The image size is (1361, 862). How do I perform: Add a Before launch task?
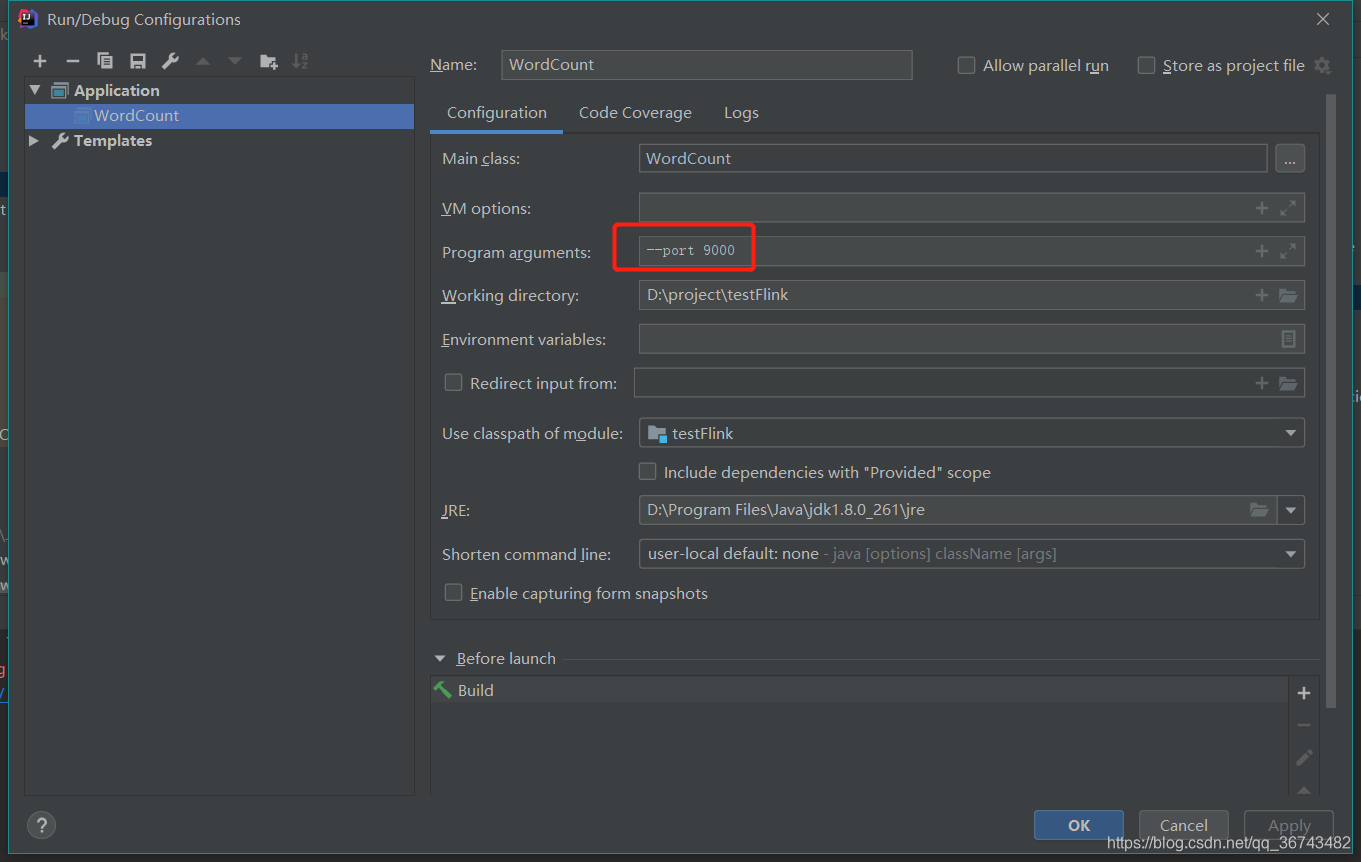(x=1303, y=693)
